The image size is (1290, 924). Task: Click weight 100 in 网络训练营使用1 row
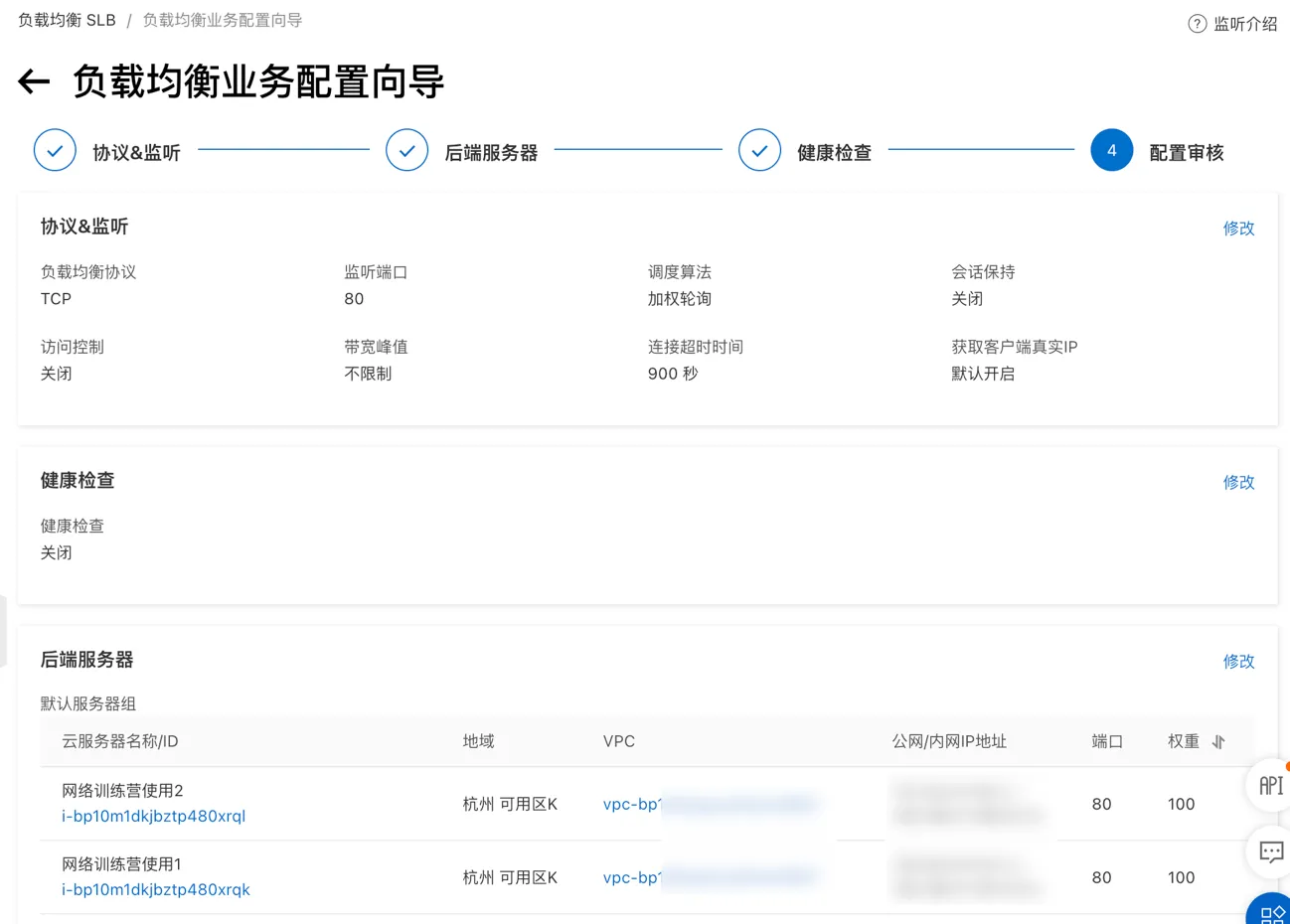tap(1181, 877)
